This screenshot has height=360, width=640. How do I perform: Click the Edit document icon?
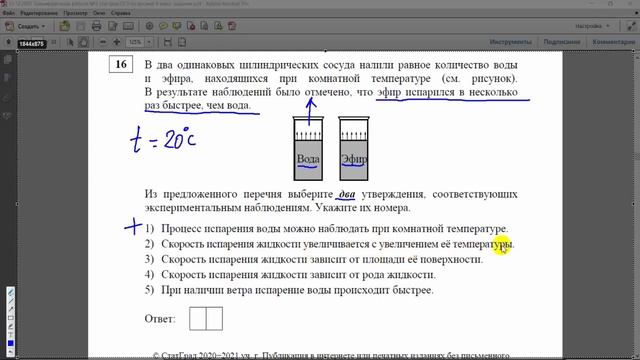pos(112,27)
